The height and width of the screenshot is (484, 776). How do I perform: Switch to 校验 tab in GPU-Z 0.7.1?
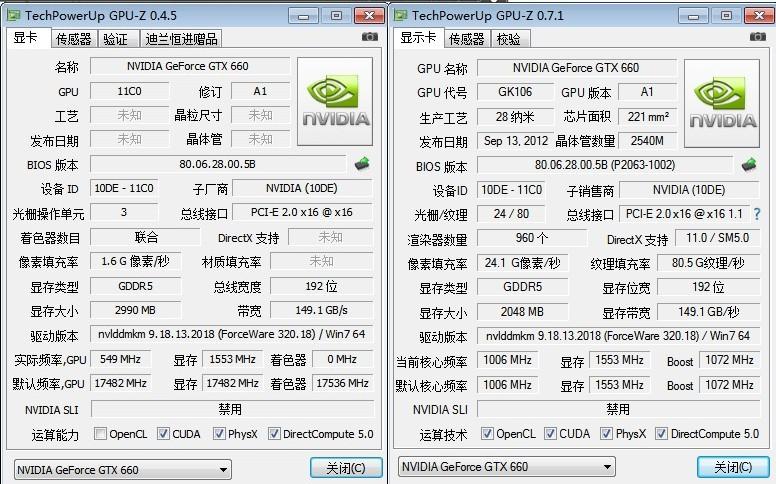point(510,39)
